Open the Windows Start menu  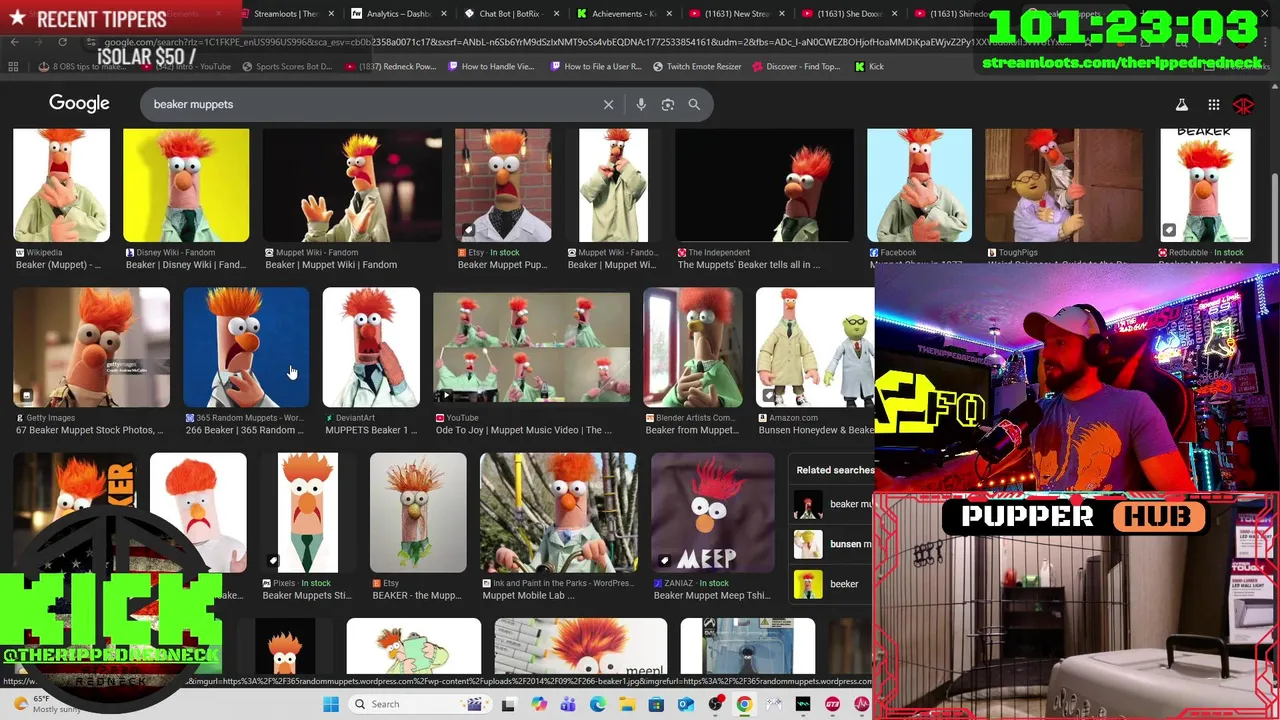[331, 704]
